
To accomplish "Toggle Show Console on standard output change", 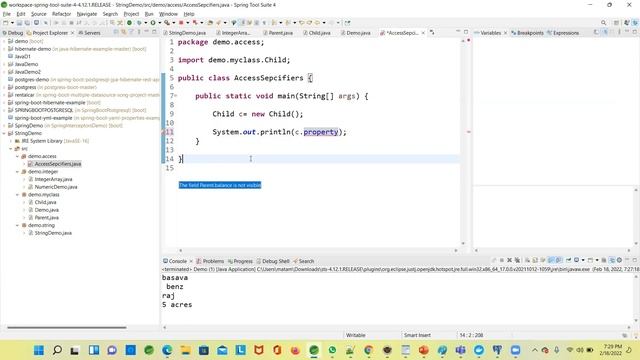I will [551, 260].
